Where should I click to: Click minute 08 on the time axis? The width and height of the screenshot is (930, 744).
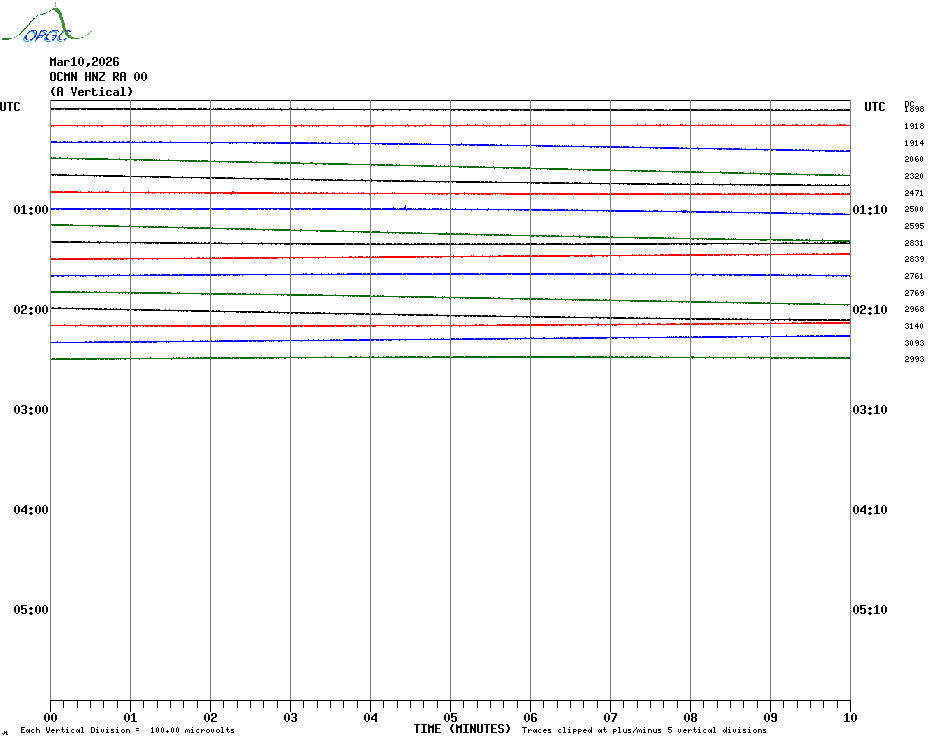pos(690,717)
